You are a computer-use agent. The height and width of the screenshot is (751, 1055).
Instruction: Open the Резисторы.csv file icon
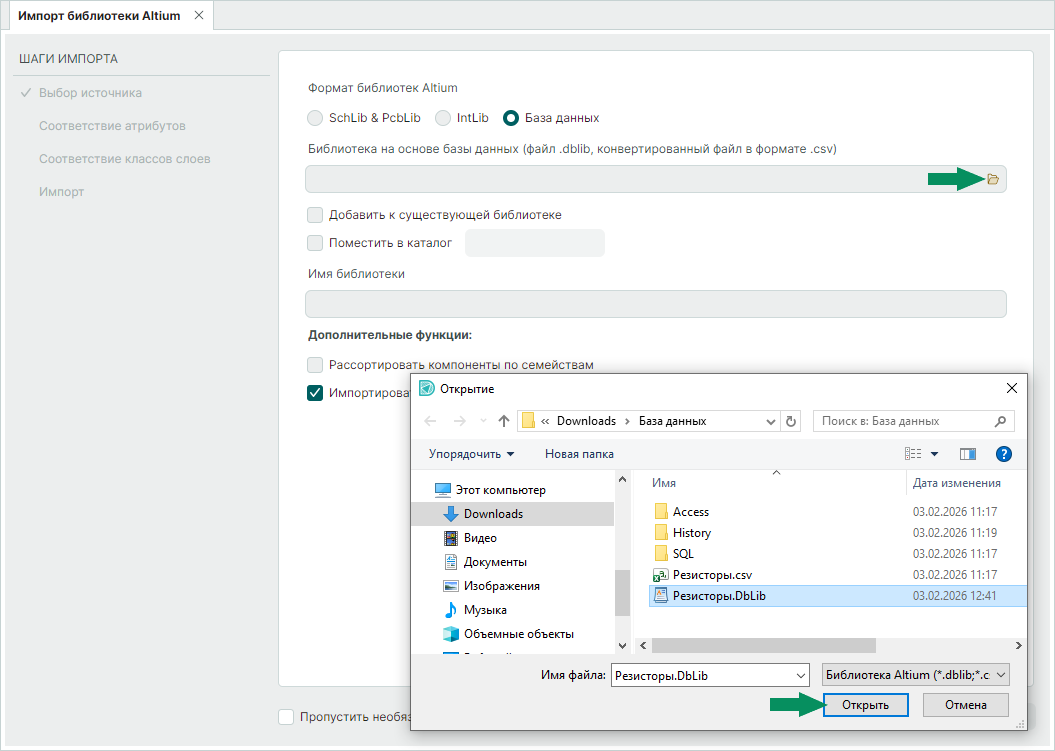point(660,575)
